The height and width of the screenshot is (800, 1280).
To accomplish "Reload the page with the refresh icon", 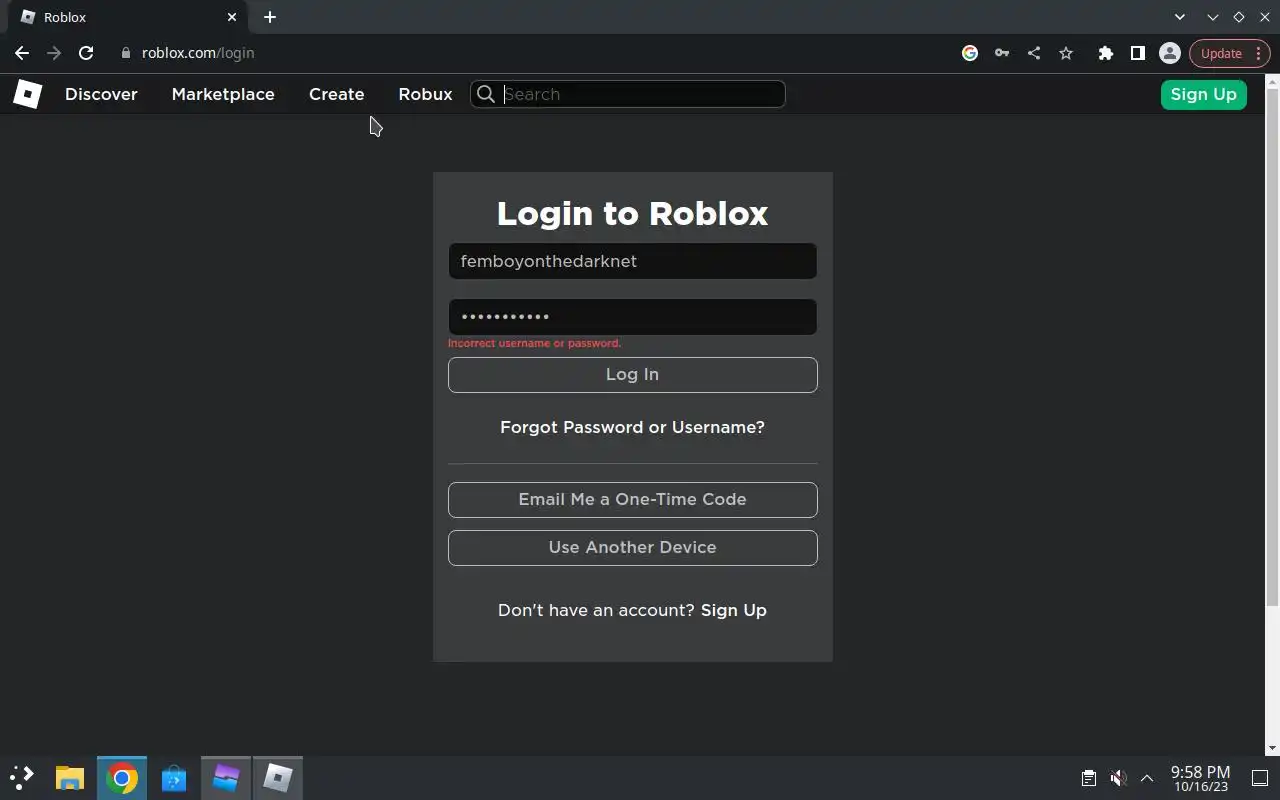I will 86,53.
